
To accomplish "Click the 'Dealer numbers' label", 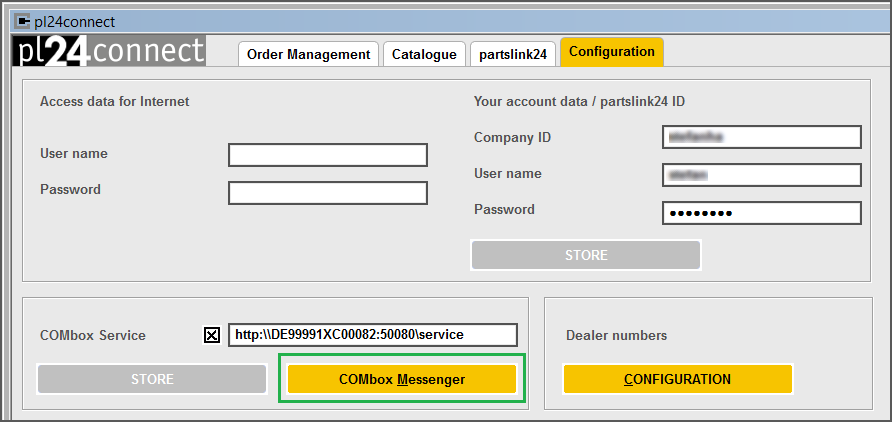I will coord(616,336).
